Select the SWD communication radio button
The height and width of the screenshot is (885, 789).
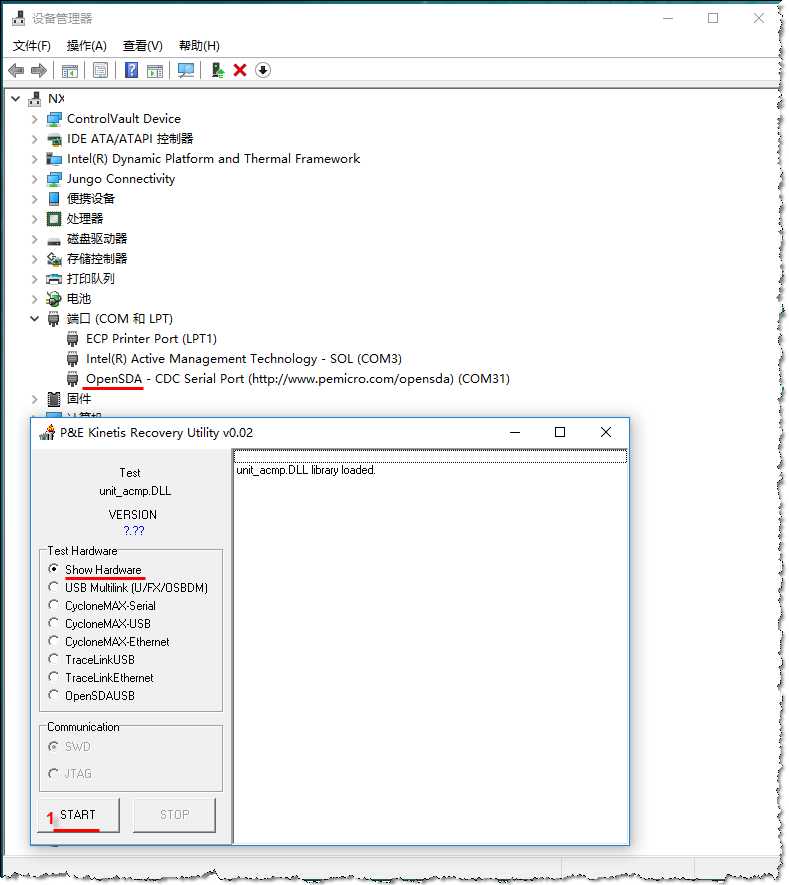[x=54, y=747]
